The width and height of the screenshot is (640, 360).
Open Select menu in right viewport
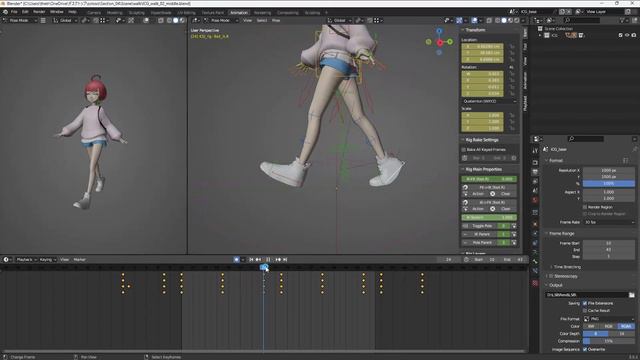coord(262,20)
